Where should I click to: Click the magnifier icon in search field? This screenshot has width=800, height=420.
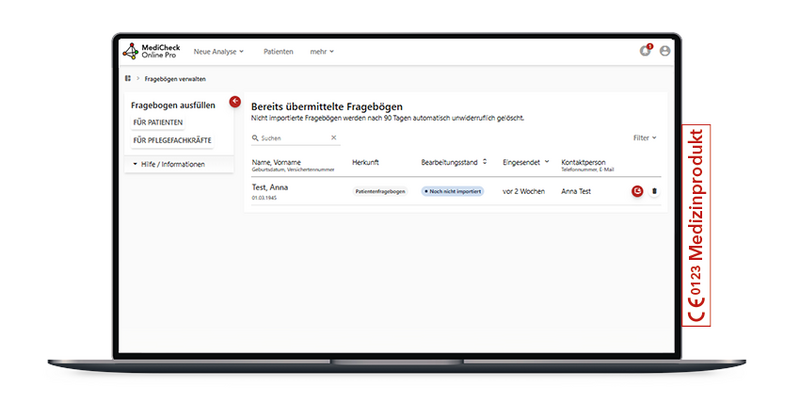click(255, 138)
